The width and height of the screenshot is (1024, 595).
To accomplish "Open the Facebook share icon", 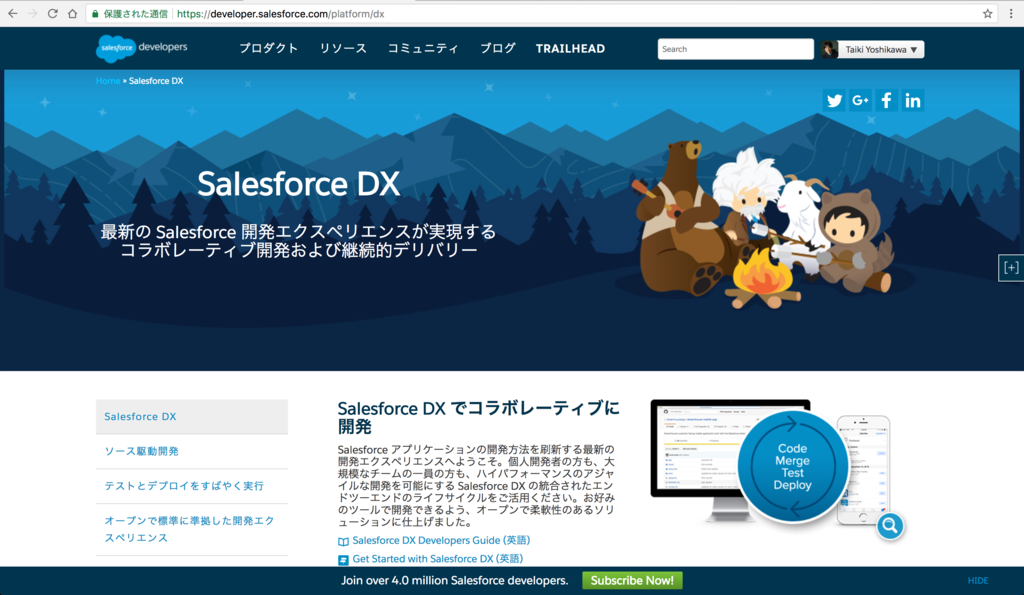I will (886, 100).
